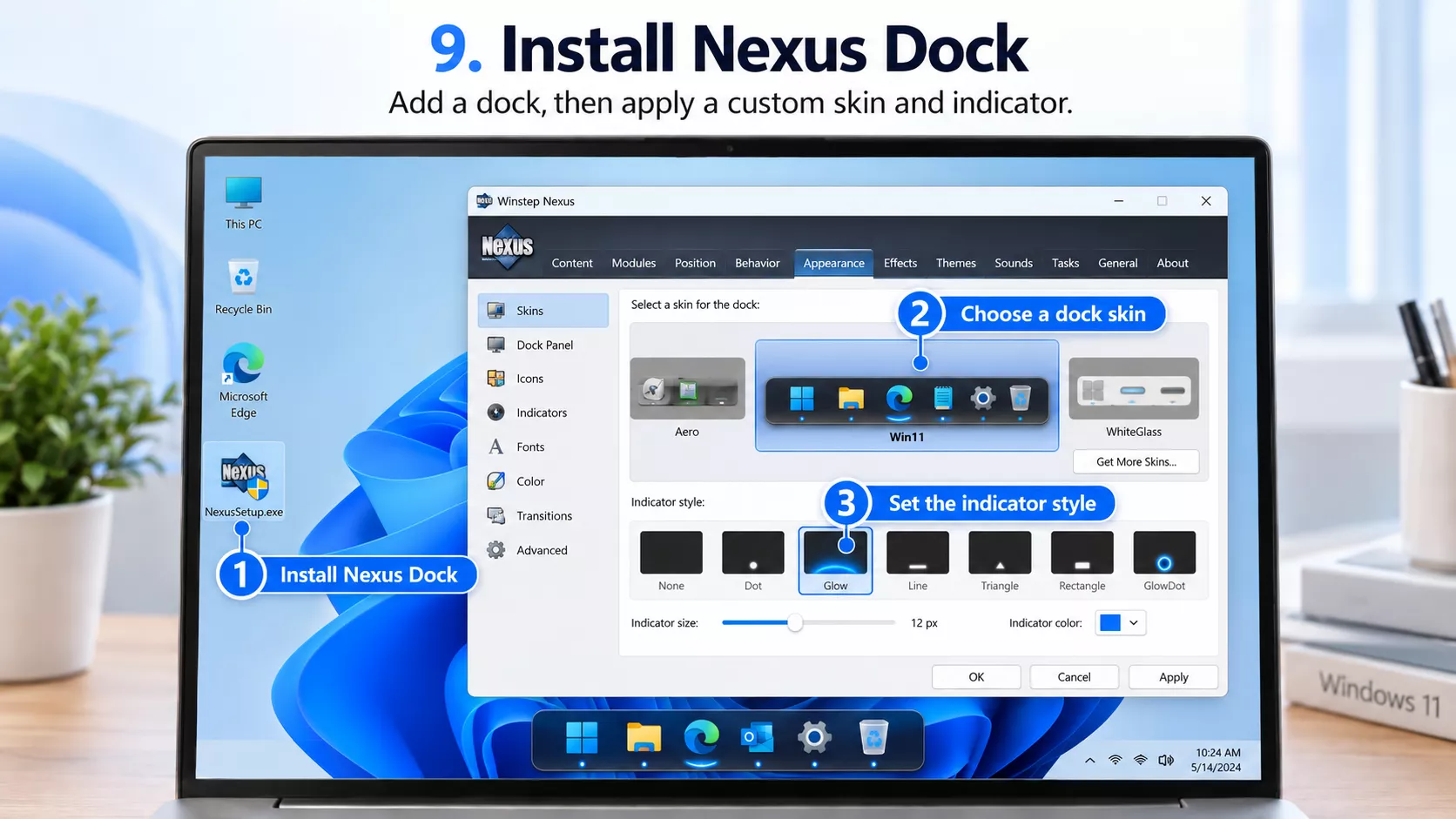Choose the Line indicator style
This screenshot has height=819, width=1456.
tap(918, 561)
